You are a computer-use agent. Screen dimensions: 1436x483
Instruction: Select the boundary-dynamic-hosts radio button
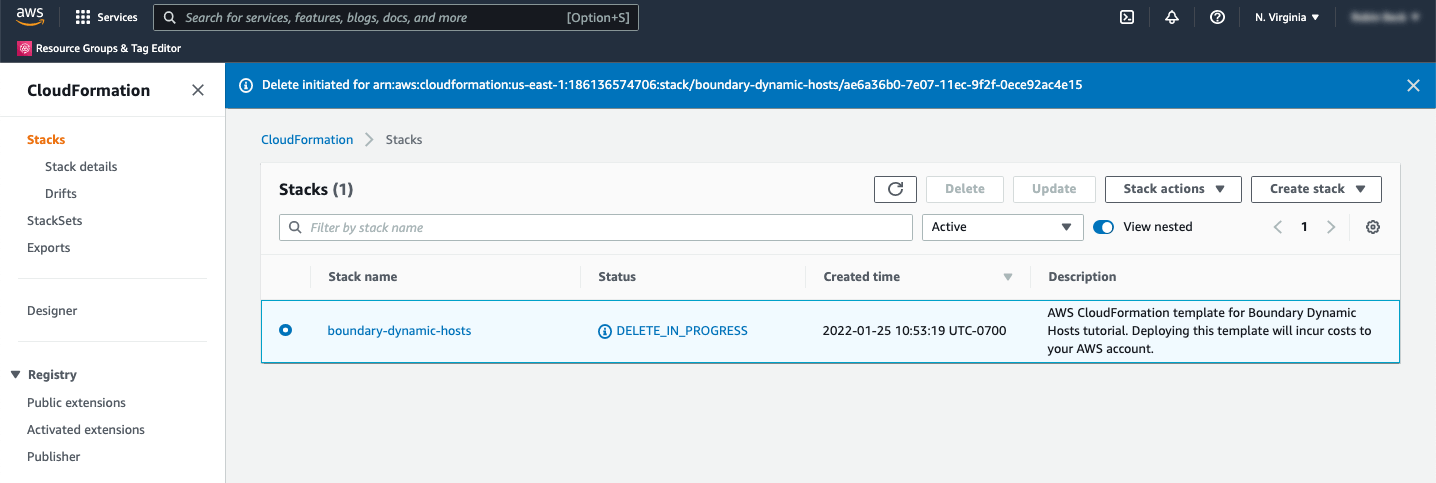[x=286, y=330]
